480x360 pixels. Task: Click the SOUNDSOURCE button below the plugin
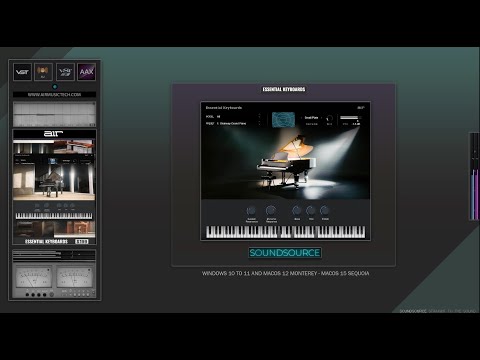(x=285, y=253)
